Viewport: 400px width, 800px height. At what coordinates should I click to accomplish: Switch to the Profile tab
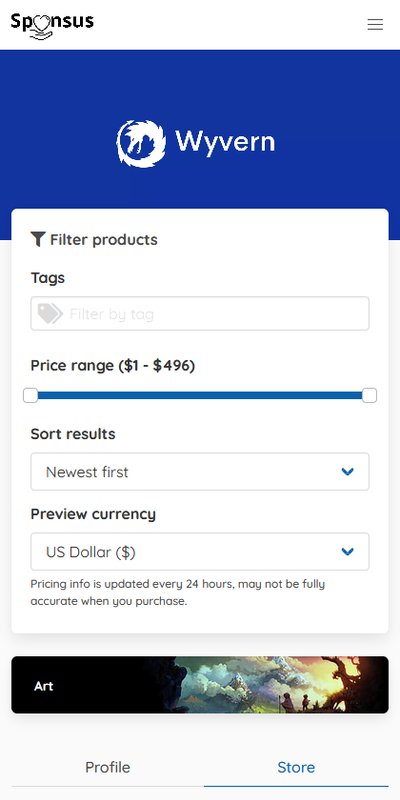click(x=108, y=767)
